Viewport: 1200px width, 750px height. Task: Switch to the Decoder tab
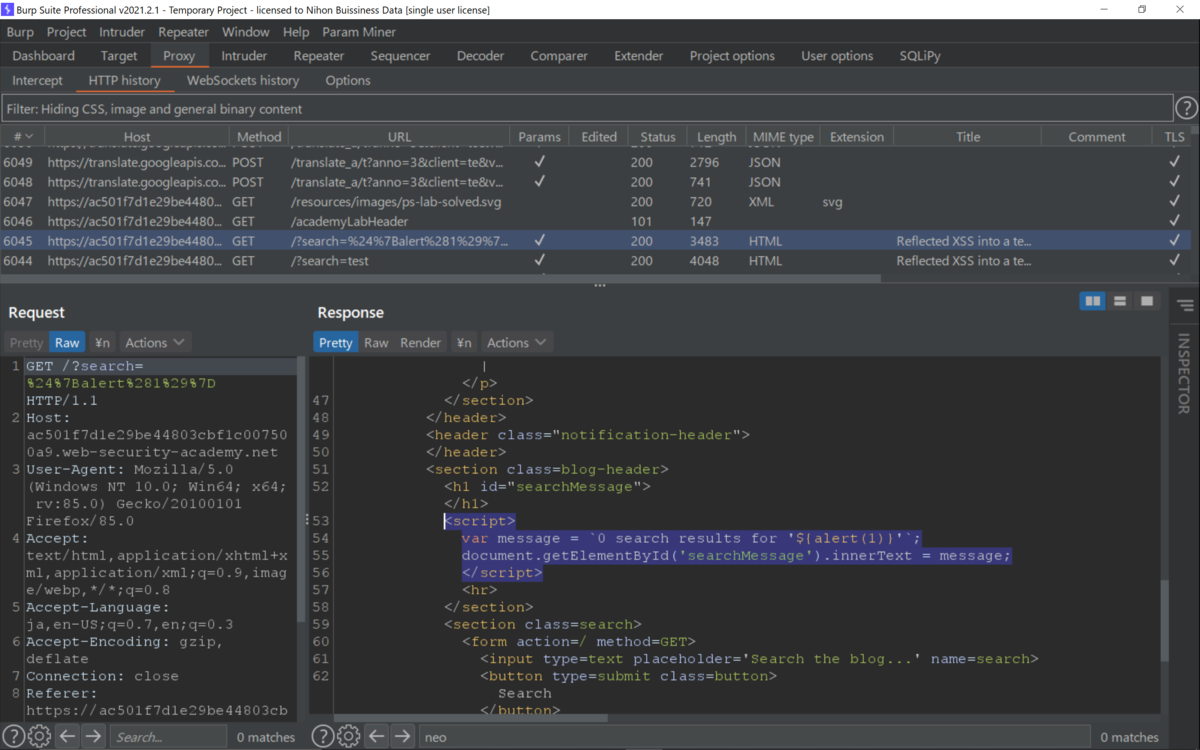(481, 56)
